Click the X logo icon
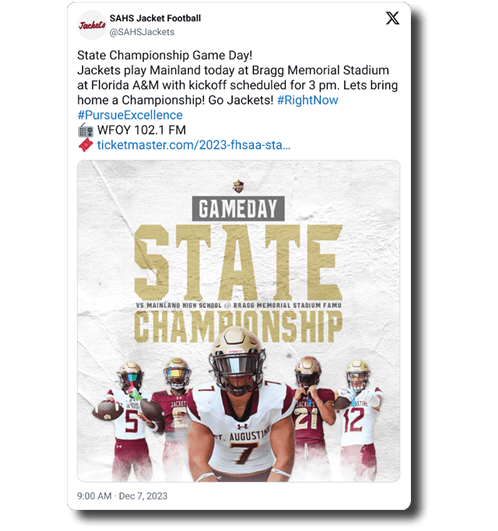Image resolution: width=498 pixels, height=531 pixels. tap(393, 18)
